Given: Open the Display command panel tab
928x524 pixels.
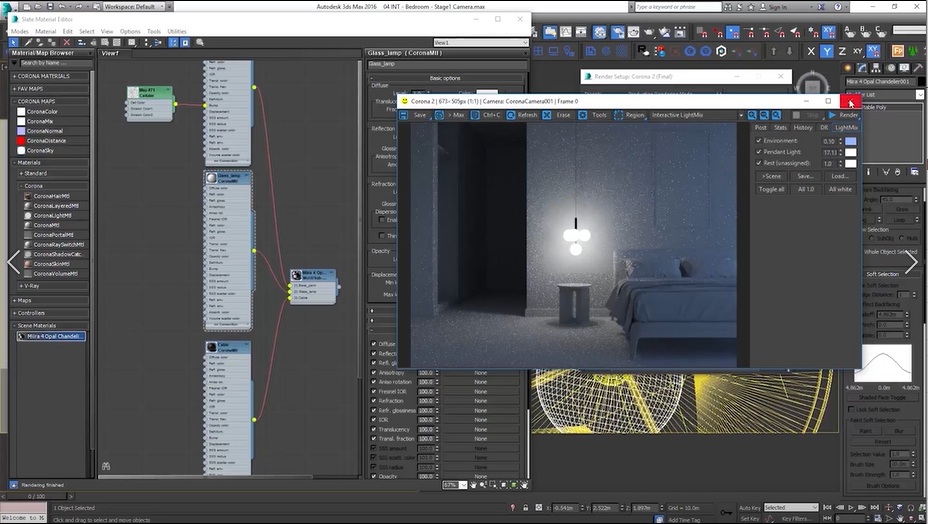Looking at the screenshot, I should (904, 68).
